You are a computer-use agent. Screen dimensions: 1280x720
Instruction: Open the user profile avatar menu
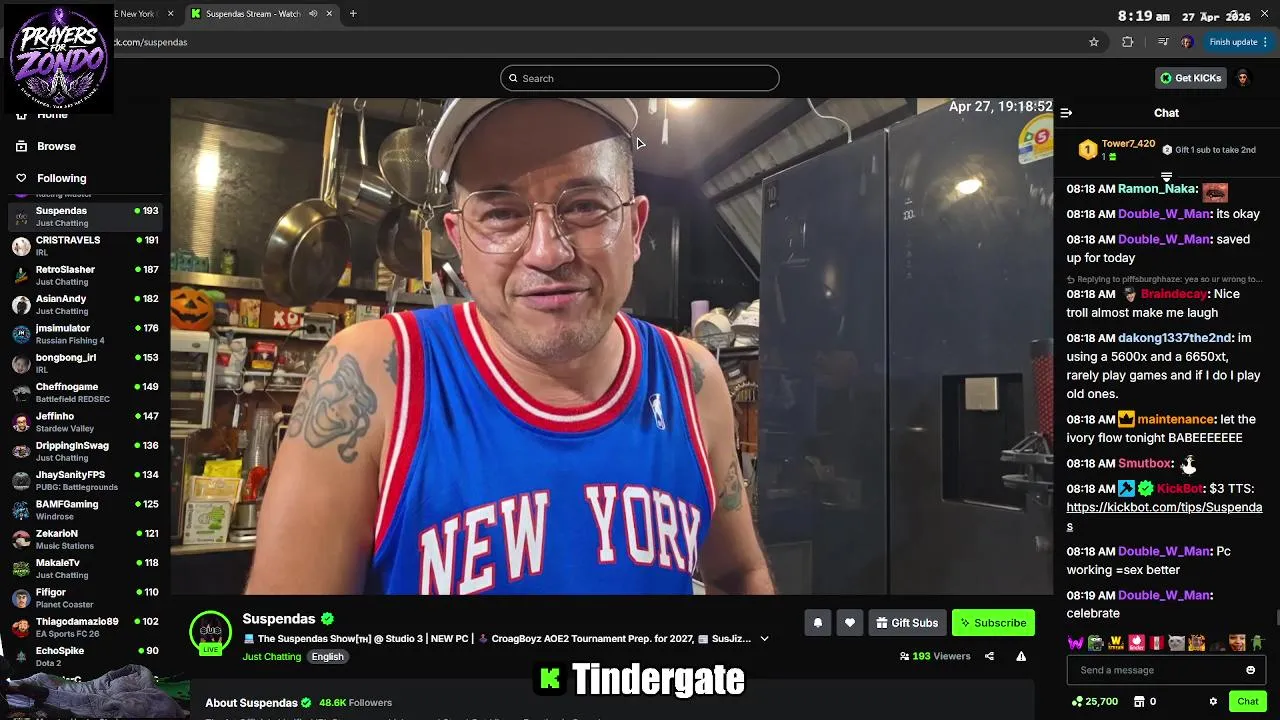point(1243,78)
